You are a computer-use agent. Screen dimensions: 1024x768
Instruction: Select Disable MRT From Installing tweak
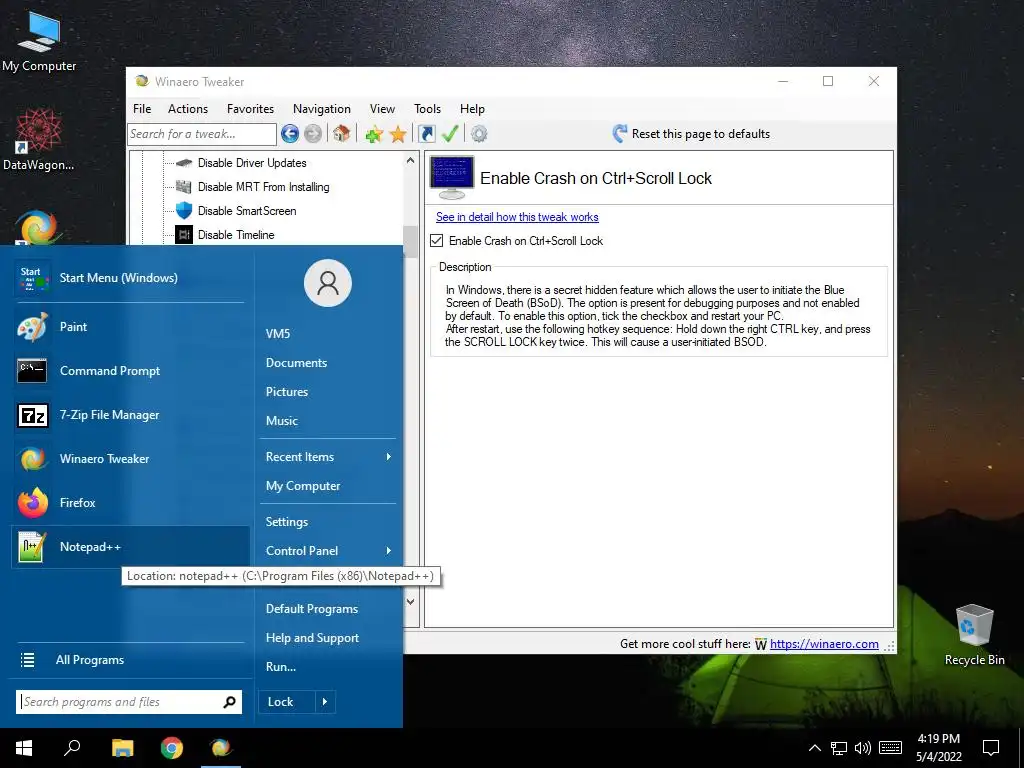pyautogui.click(x=263, y=187)
